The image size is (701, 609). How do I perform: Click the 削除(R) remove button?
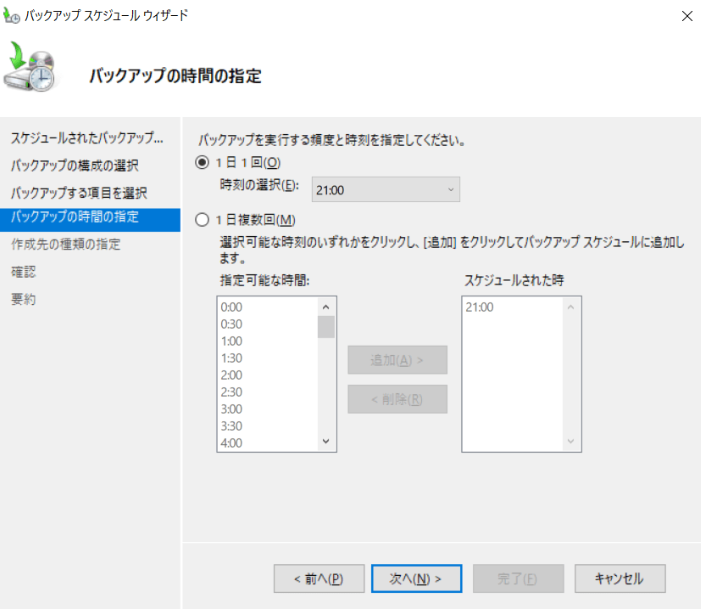397,399
